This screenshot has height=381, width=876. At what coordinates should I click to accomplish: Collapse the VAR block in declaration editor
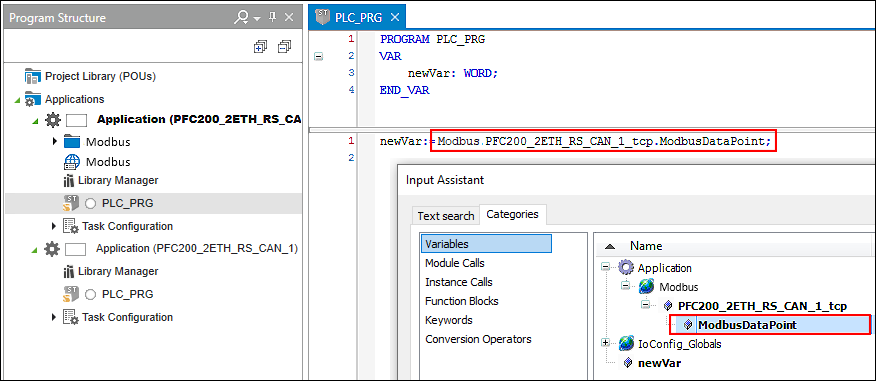tap(318, 56)
